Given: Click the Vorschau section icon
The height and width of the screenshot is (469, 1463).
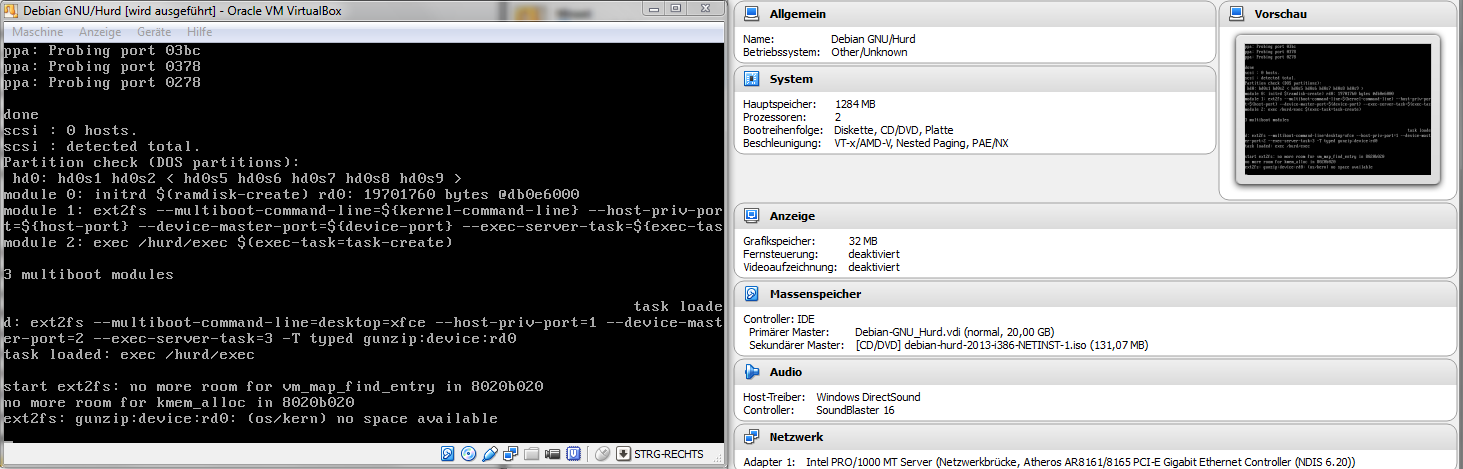Looking at the screenshot, I should (x=1237, y=15).
